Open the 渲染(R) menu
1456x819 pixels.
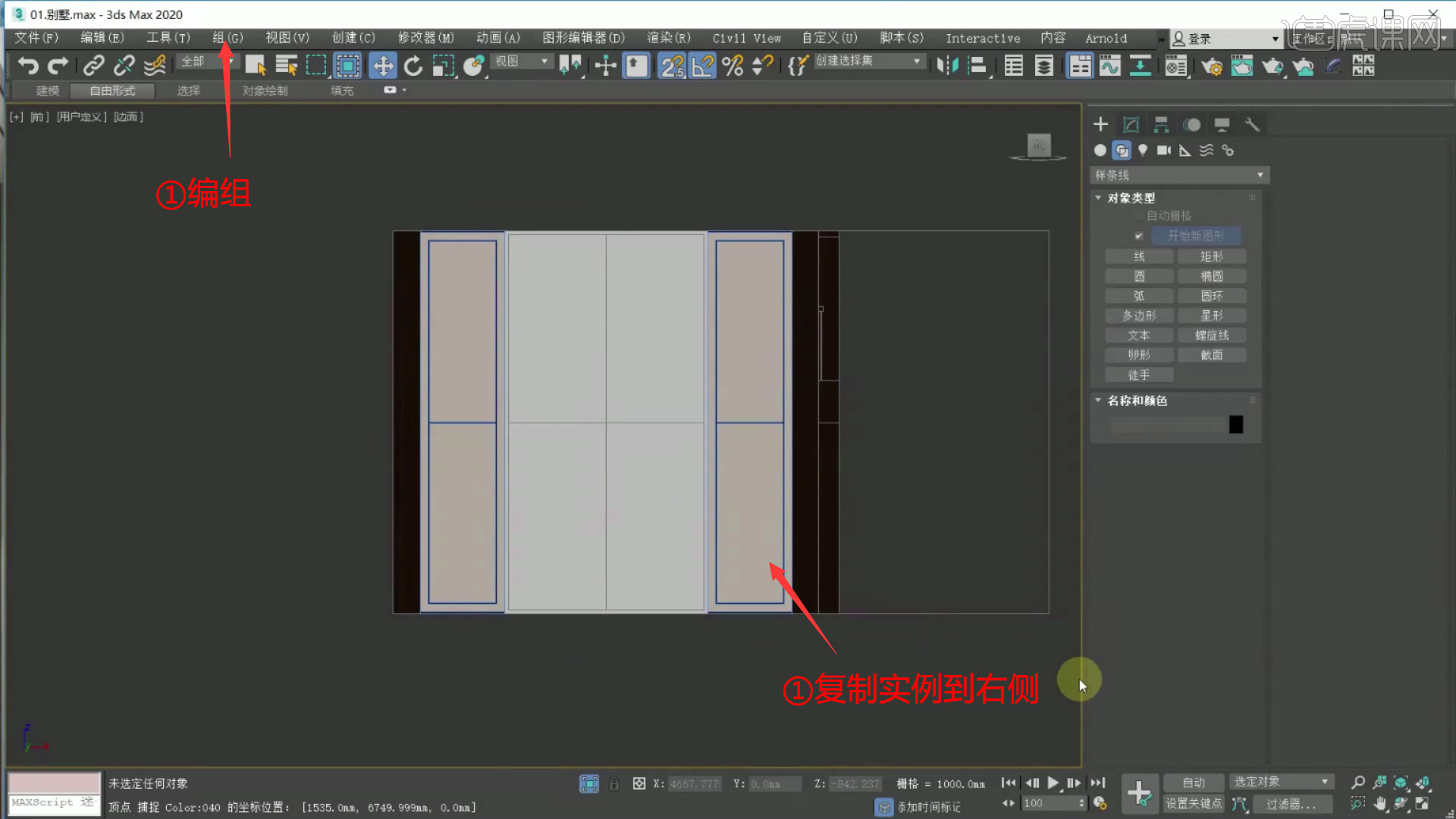pyautogui.click(x=669, y=38)
